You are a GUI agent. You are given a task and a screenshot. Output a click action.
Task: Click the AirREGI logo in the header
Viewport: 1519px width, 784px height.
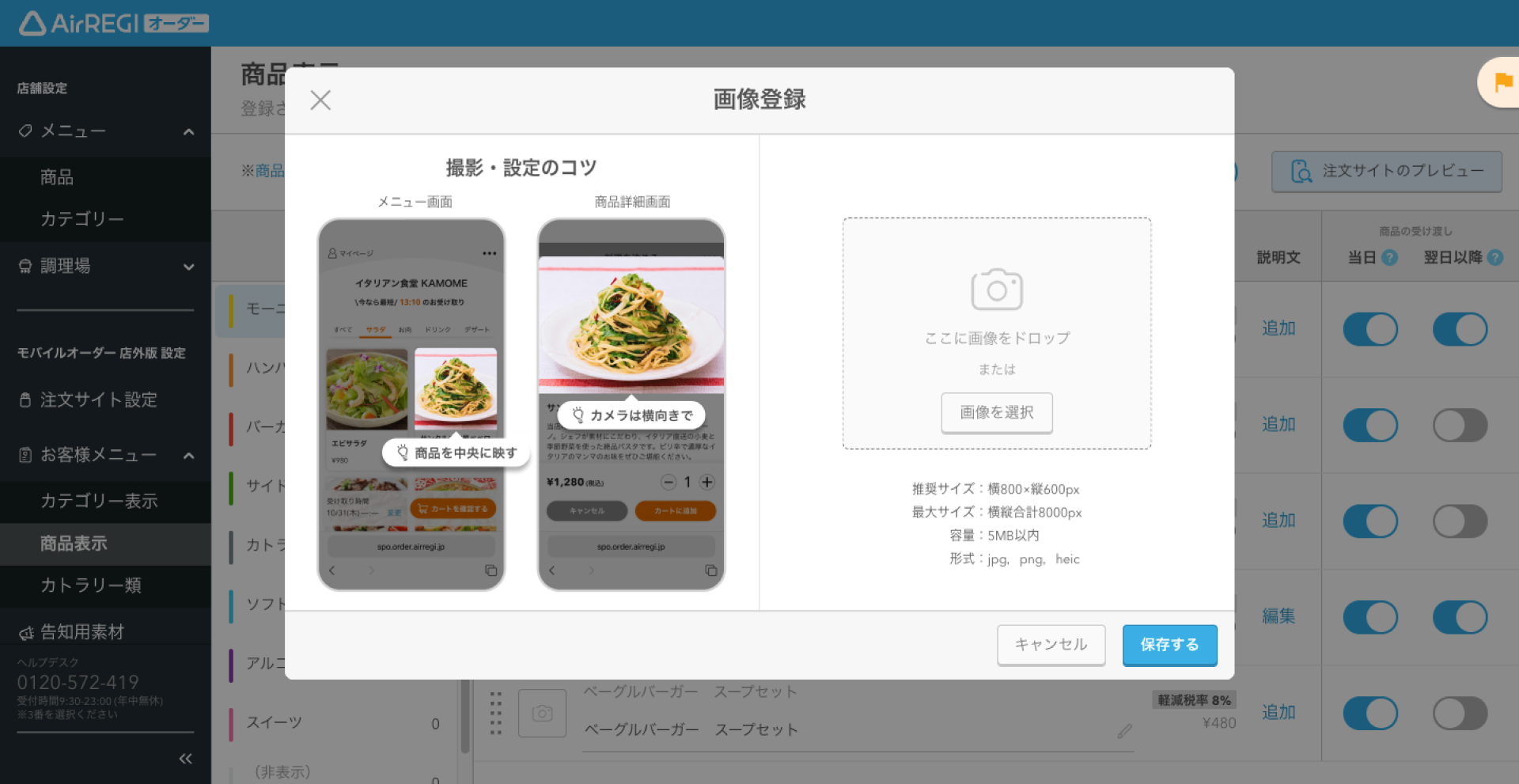(x=113, y=23)
